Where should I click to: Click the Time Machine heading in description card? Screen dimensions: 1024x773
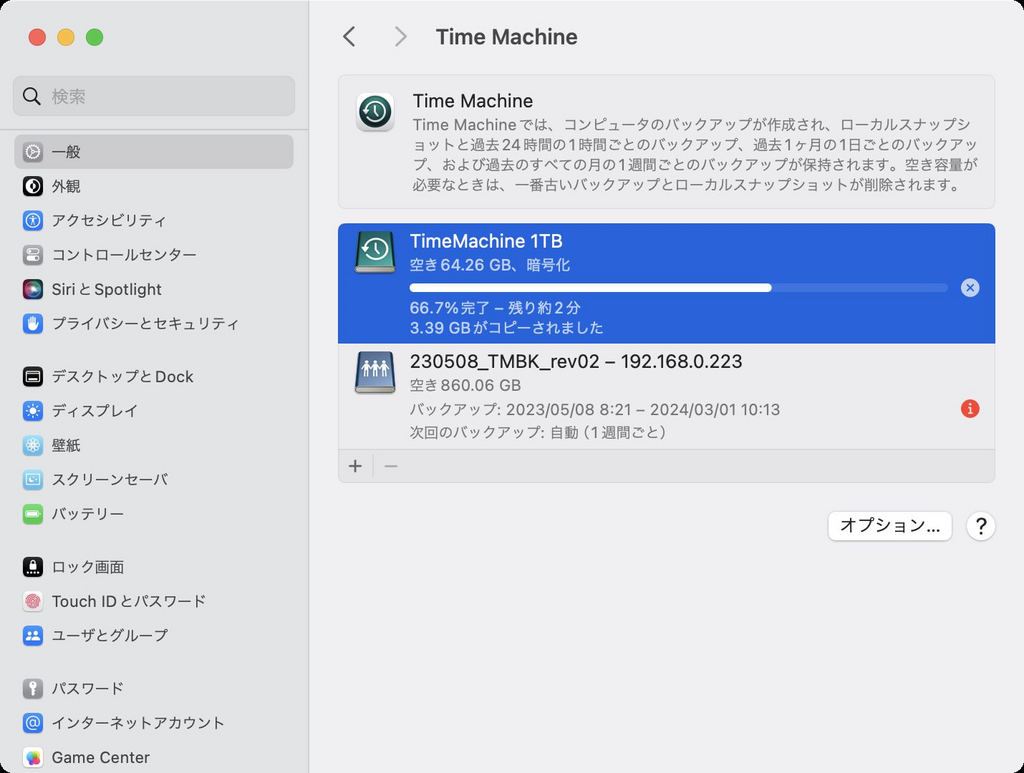473,101
